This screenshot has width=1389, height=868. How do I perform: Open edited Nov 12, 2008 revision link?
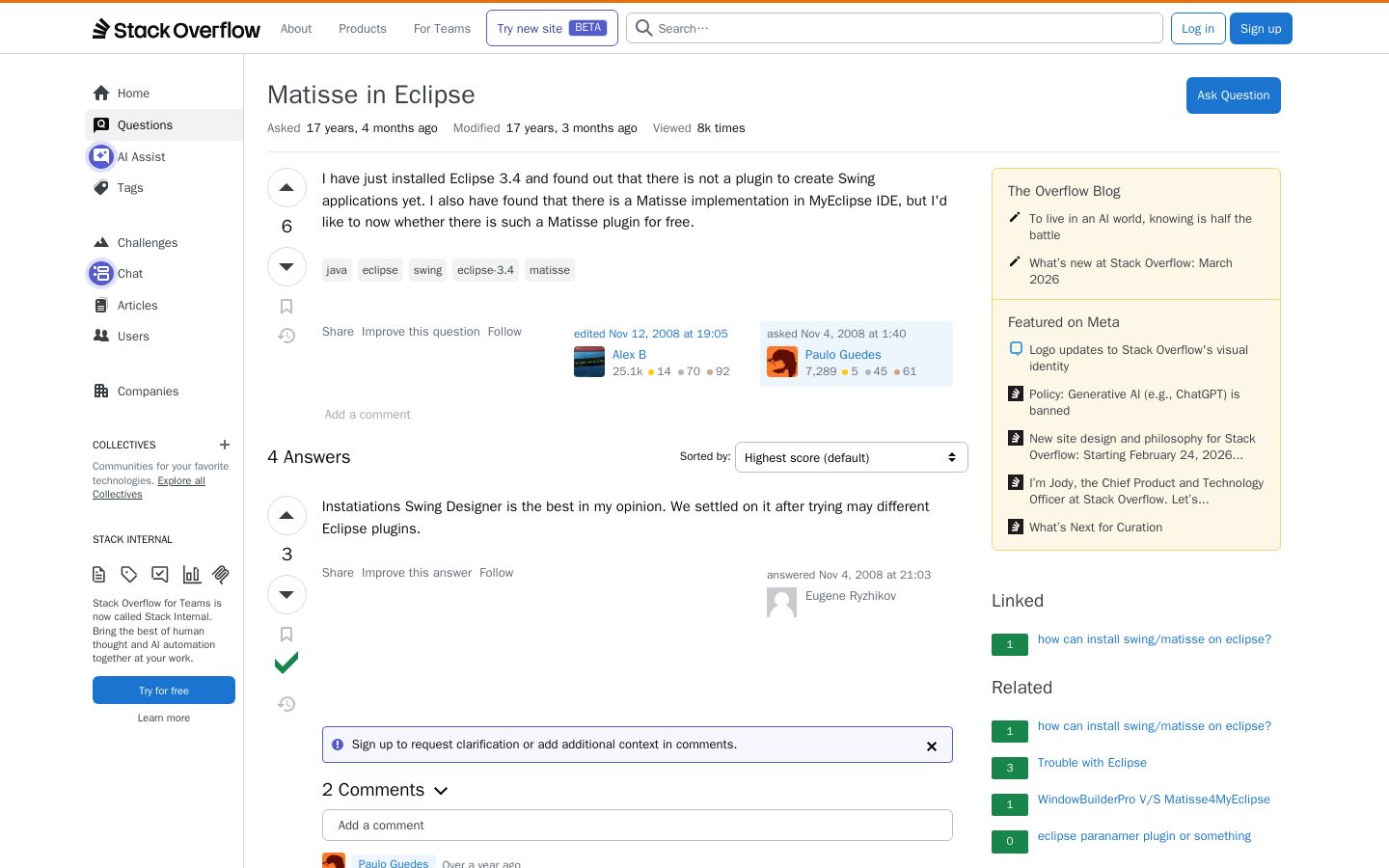click(x=651, y=334)
